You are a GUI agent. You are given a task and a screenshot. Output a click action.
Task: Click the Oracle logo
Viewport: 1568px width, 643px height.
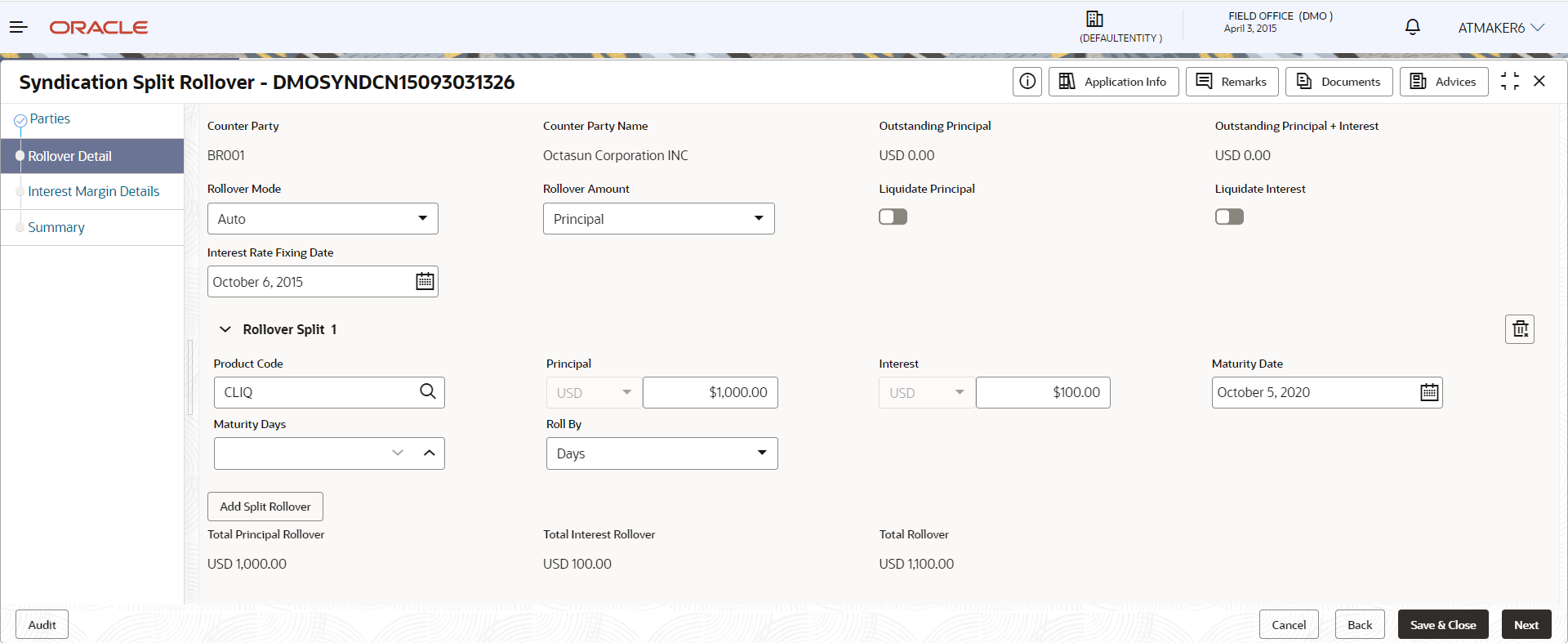pyautogui.click(x=99, y=28)
